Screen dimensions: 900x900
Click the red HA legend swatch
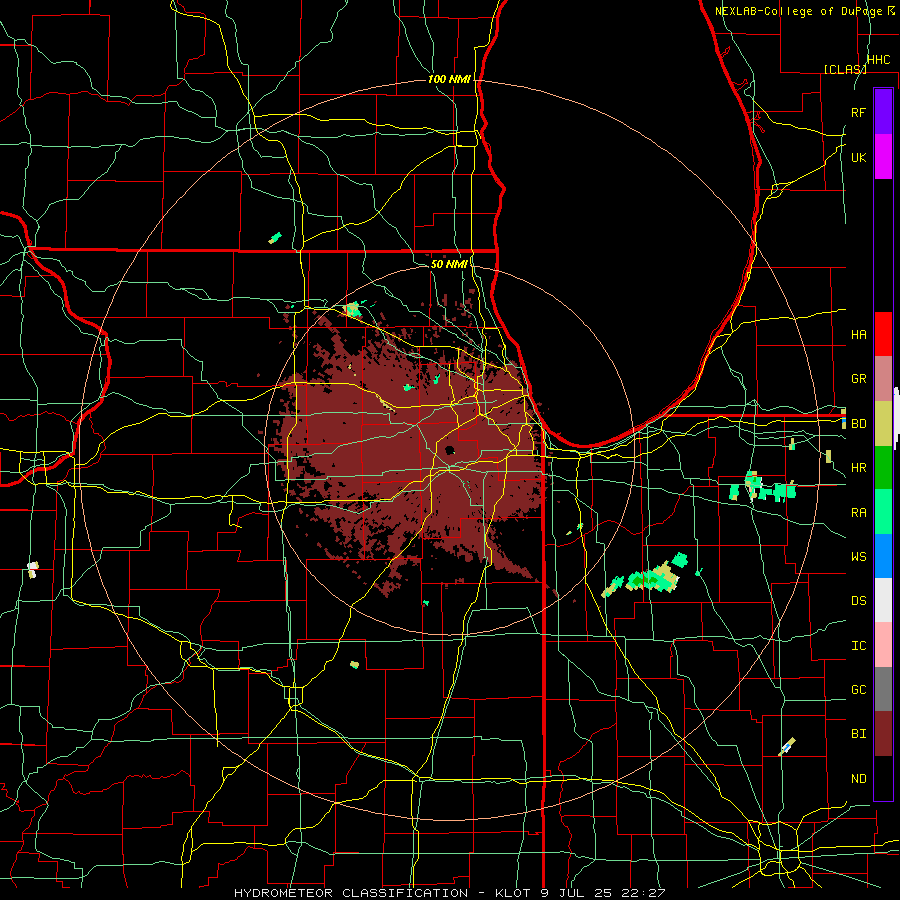883,334
